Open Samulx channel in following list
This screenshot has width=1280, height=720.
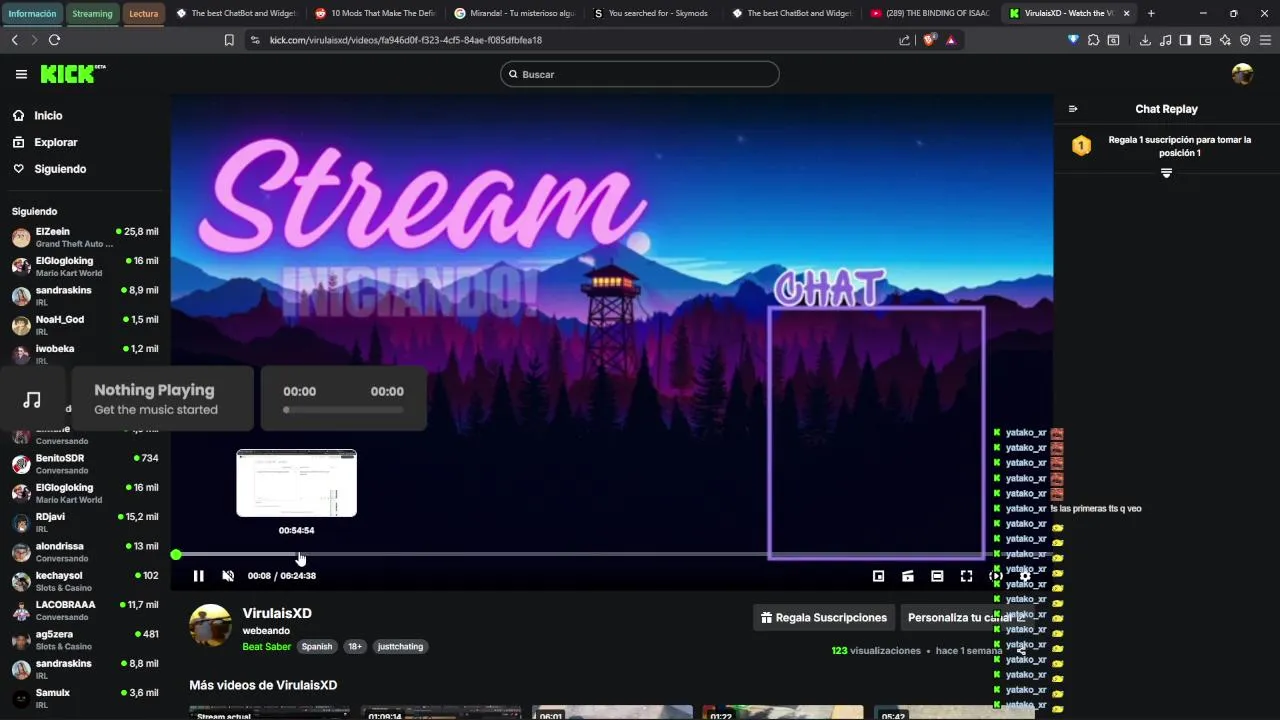pos(85,698)
